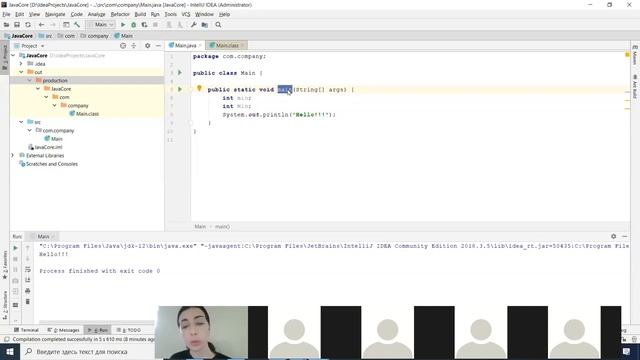Viewport: 640px width, 360px height.
Task: Open the Project Structure toolbar icon
Action: point(205,25)
